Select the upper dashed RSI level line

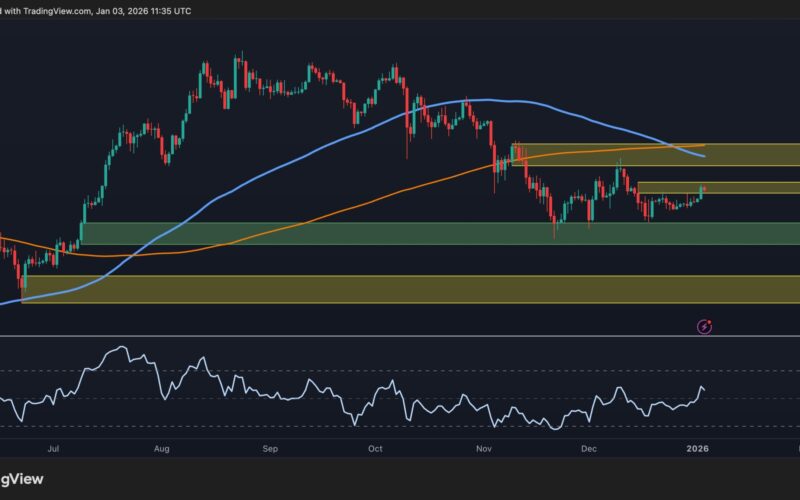400,371
